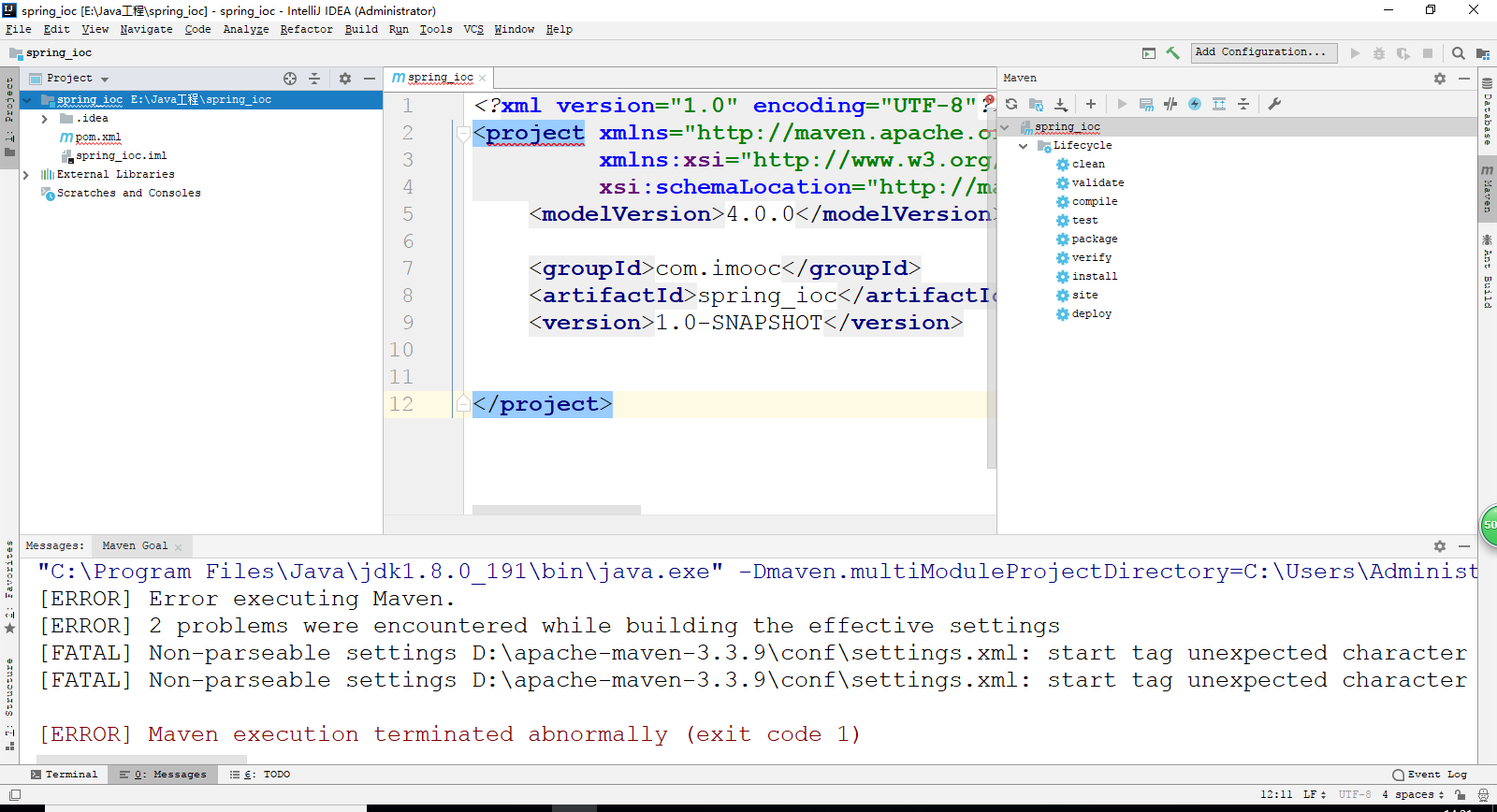
Task: Select the clean lifecycle goal
Action: (x=1088, y=165)
